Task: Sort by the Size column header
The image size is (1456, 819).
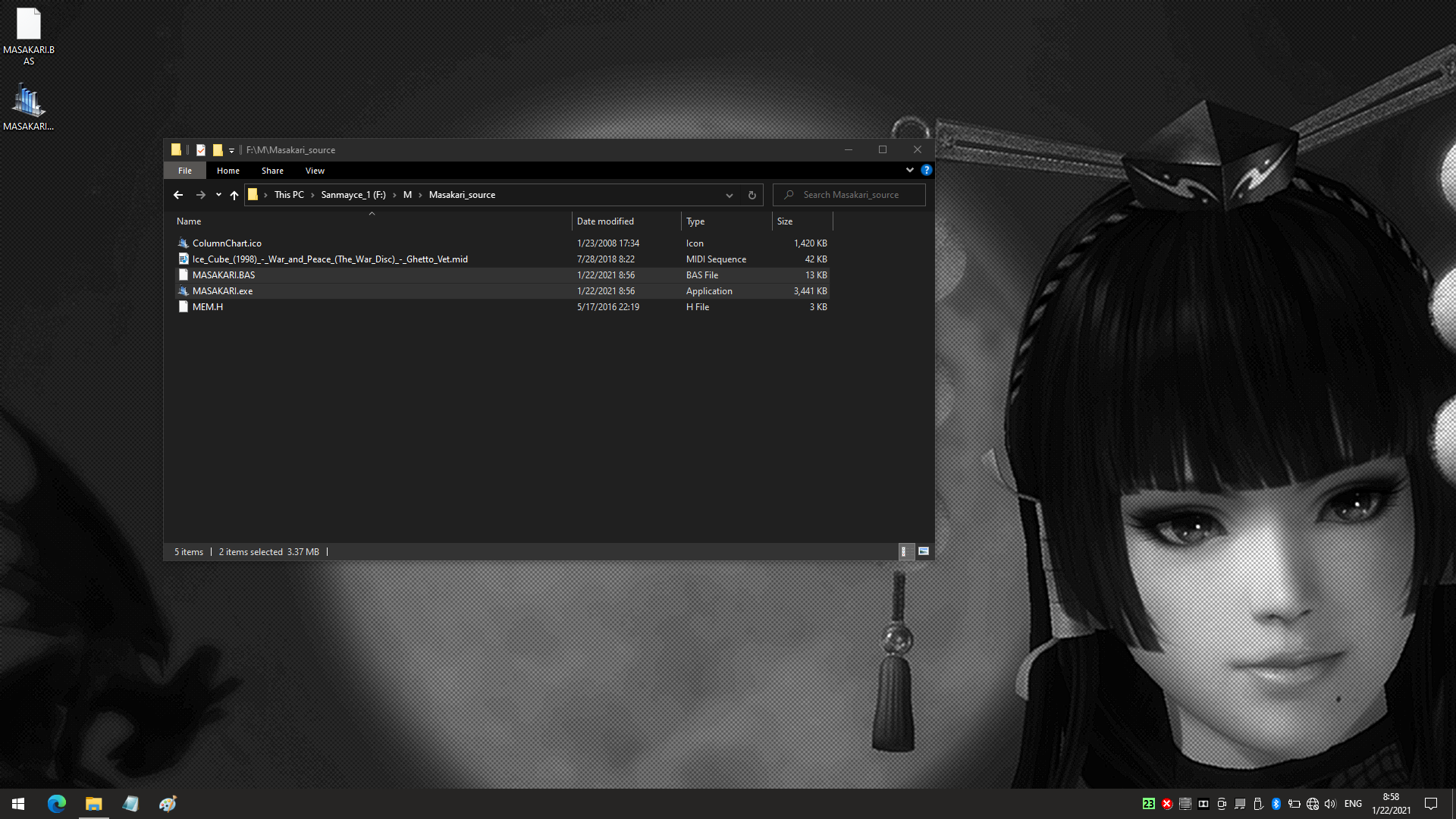Action: (x=802, y=221)
